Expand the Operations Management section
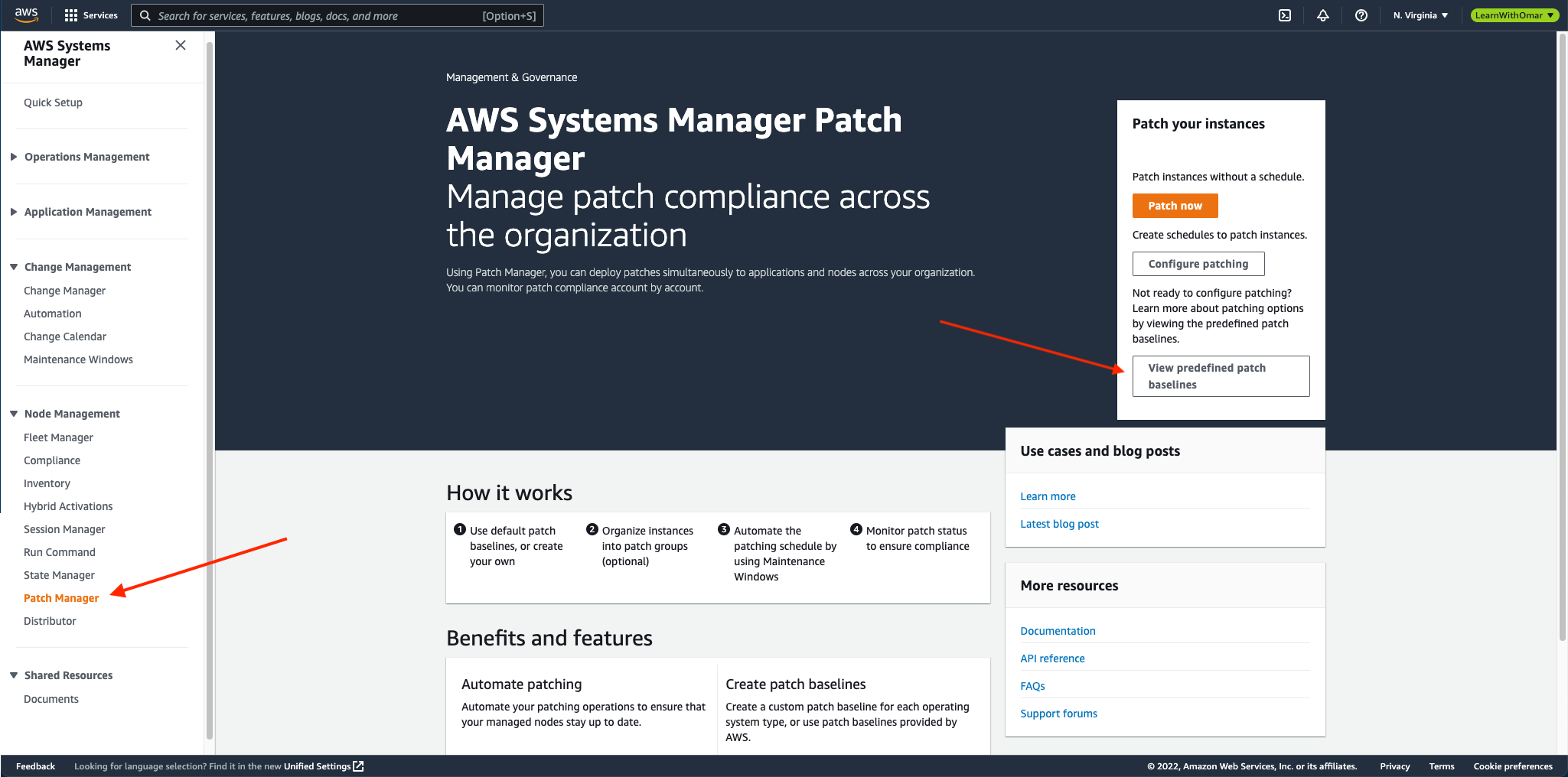 [x=86, y=157]
